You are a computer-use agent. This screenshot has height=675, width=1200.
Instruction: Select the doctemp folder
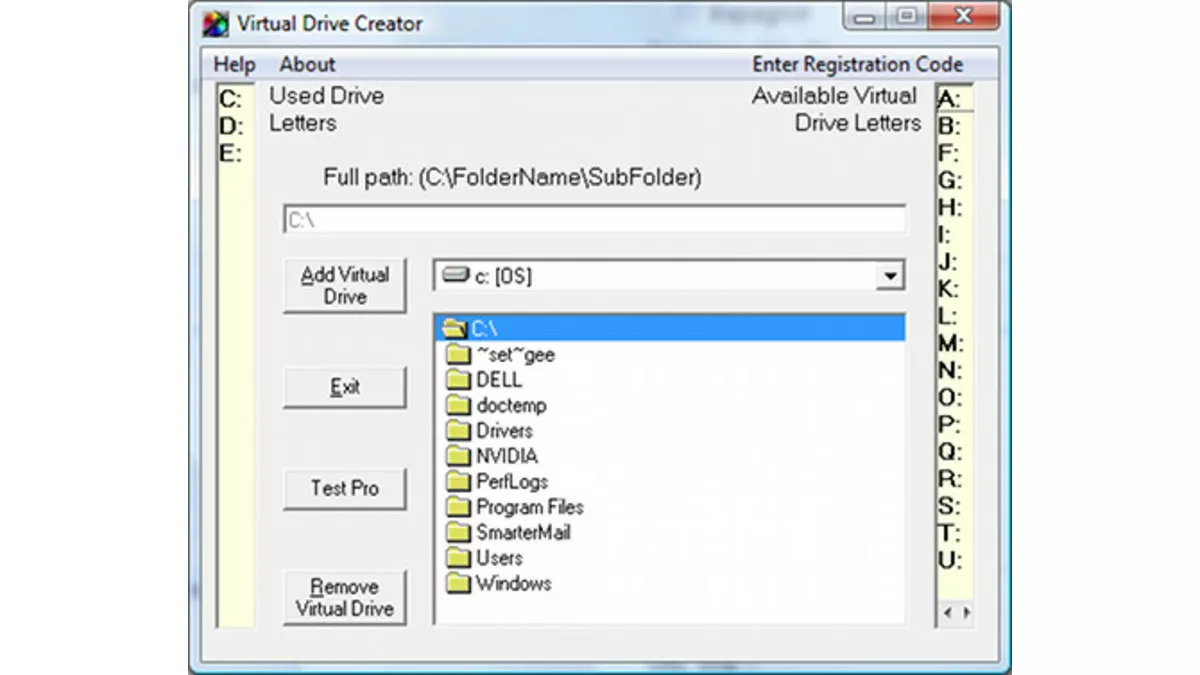click(496, 405)
